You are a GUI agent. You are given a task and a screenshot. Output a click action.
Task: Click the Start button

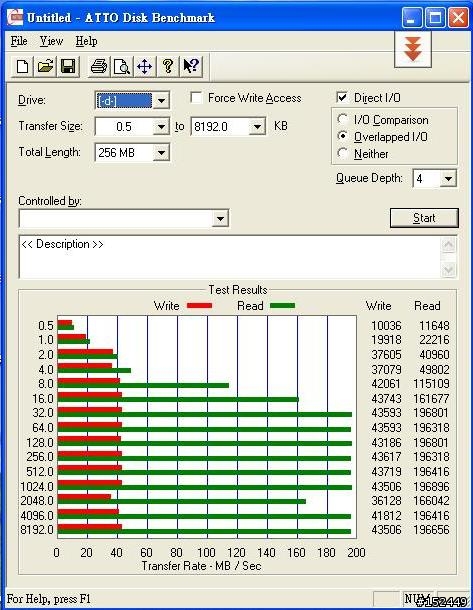[x=424, y=218]
